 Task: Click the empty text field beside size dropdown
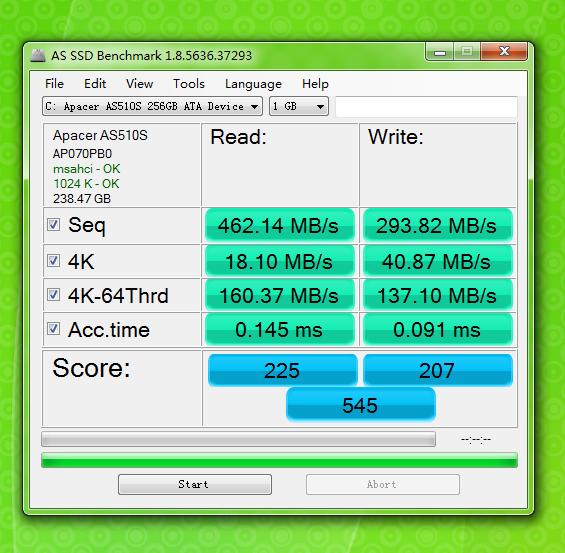coord(426,107)
